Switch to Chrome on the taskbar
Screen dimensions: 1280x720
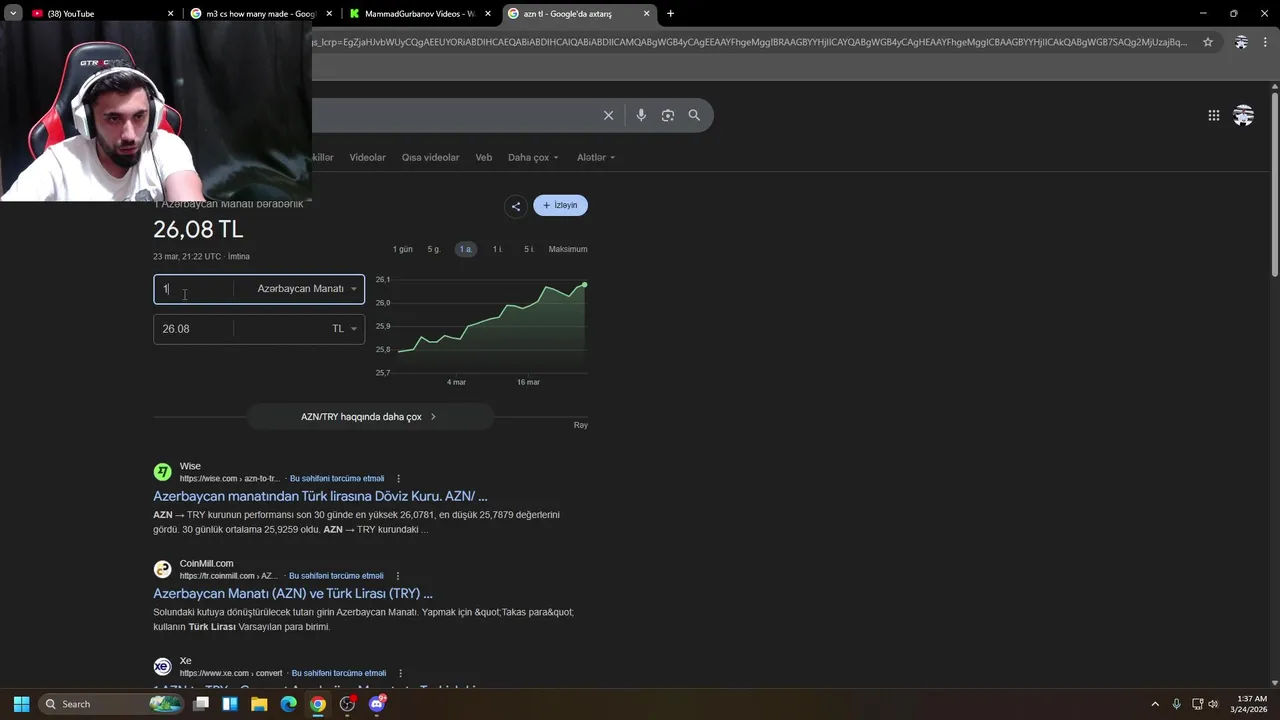click(317, 704)
